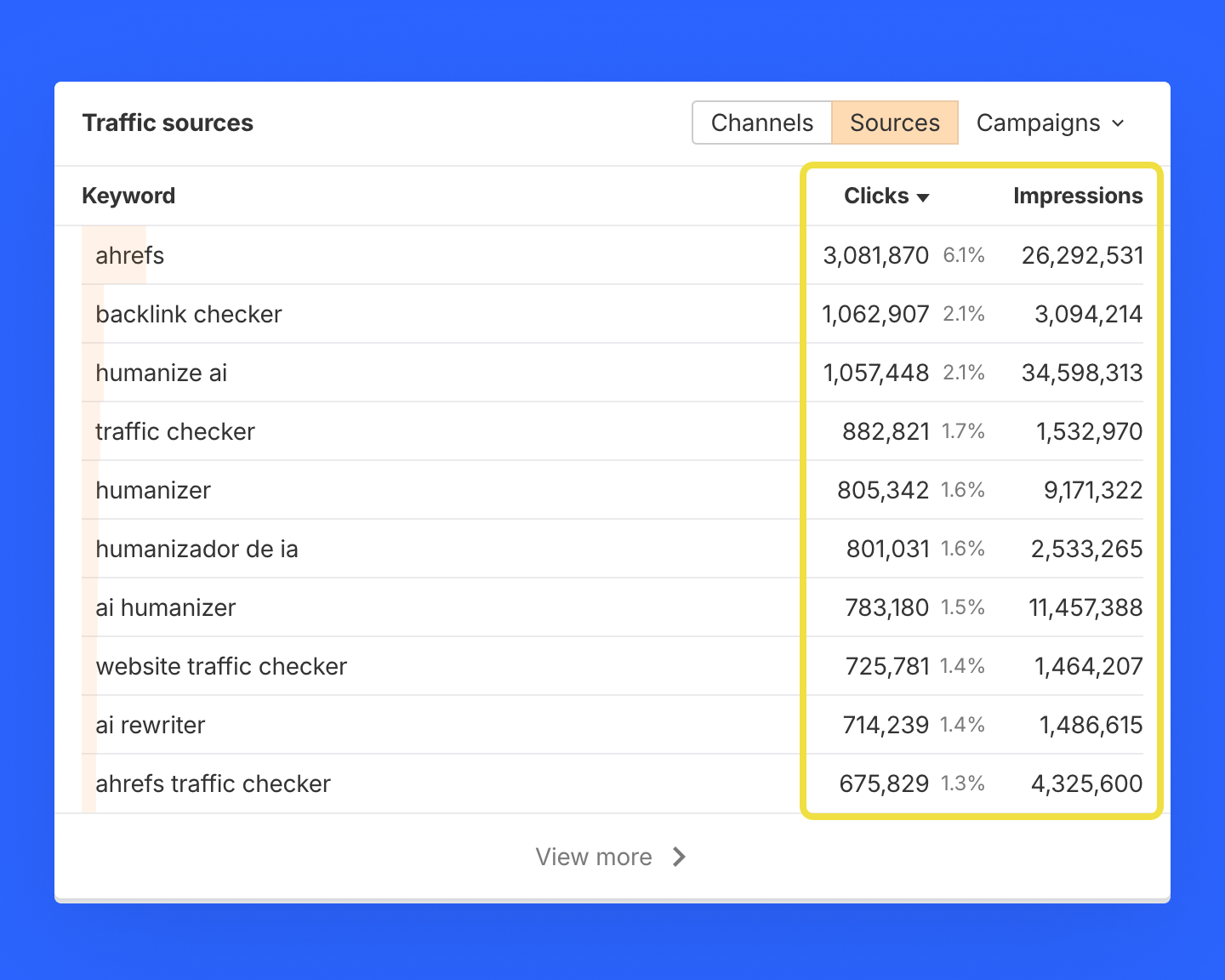Image resolution: width=1225 pixels, height=980 pixels.
Task: Select the 'humanizer' keyword
Action: (153, 490)
